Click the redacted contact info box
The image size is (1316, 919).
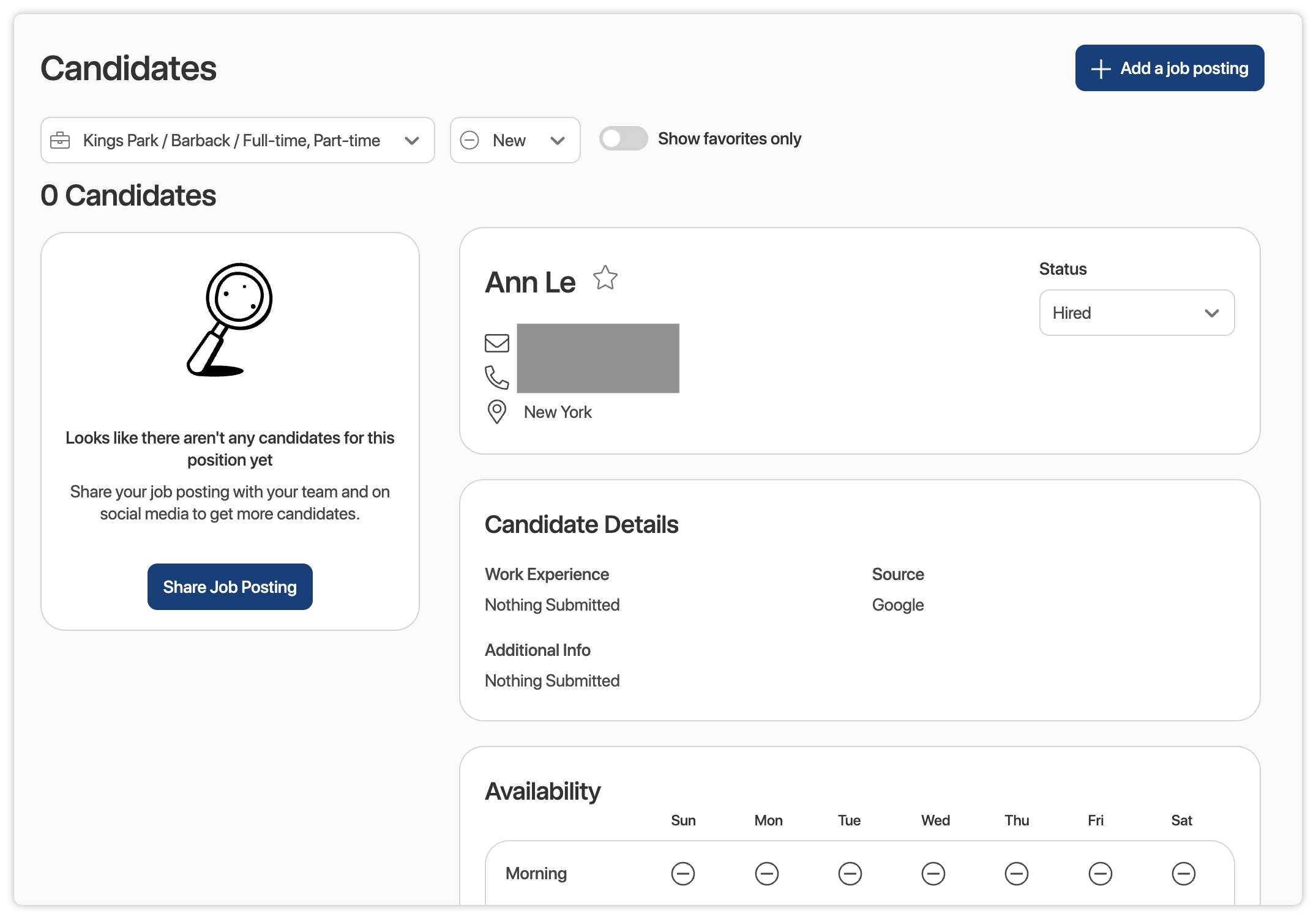(x=597, y=358)
